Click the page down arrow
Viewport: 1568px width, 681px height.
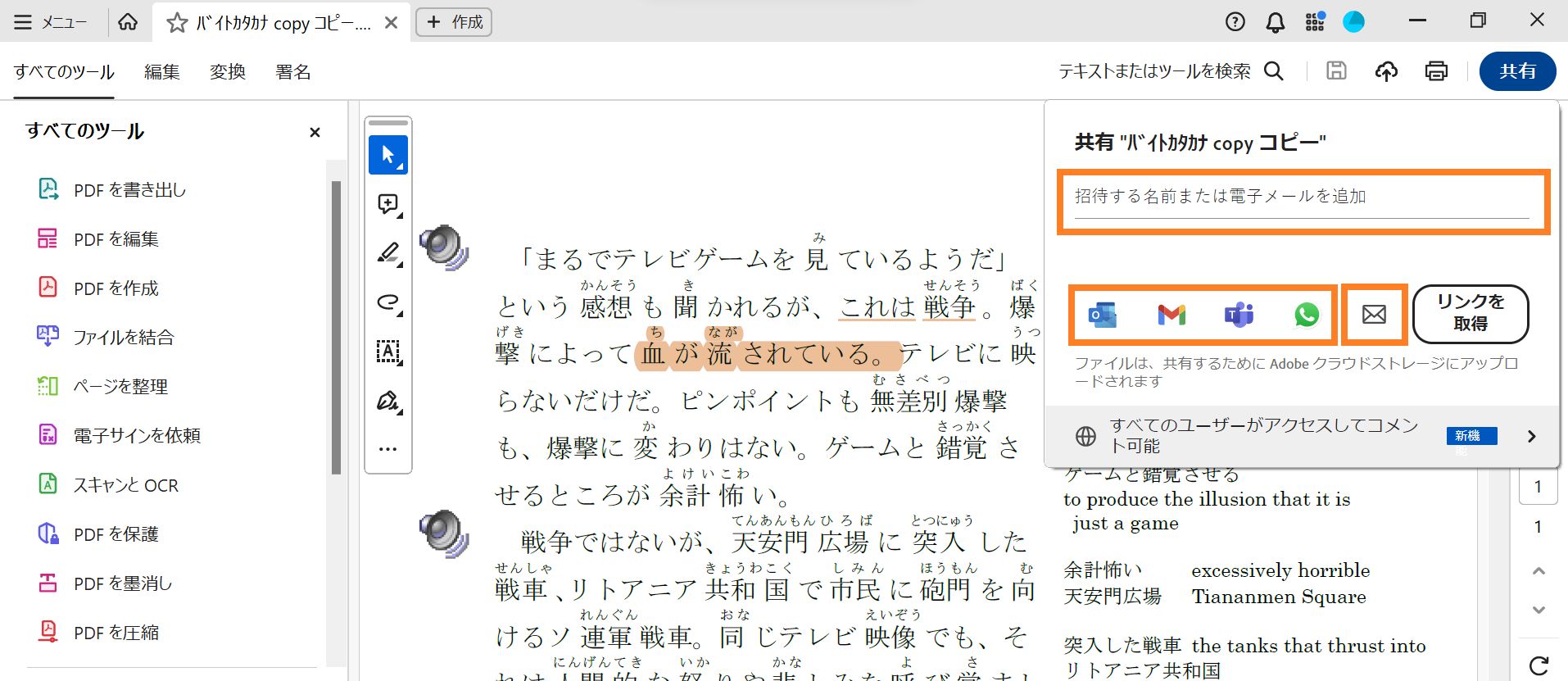pyautogui.click(x=1539, y=610)
